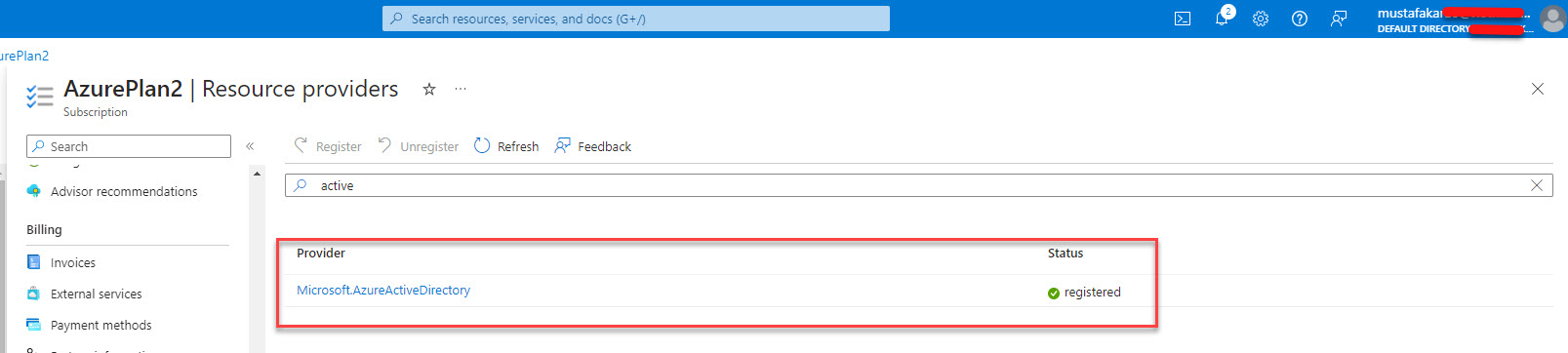Click the account avatar picture
The image size is (1568, 353).
click(1552, 19)
